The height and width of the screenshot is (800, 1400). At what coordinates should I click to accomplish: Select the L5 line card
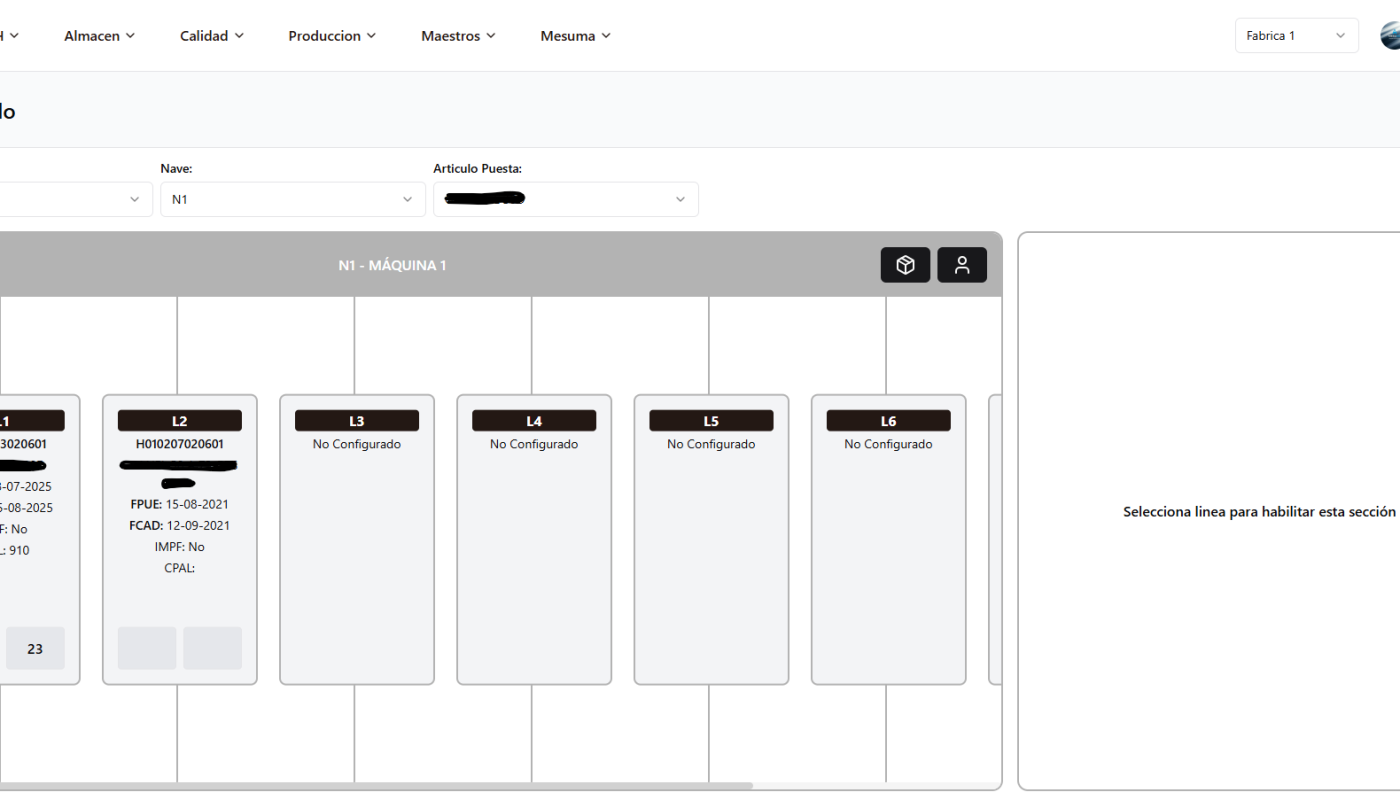(x=711, y=540)
